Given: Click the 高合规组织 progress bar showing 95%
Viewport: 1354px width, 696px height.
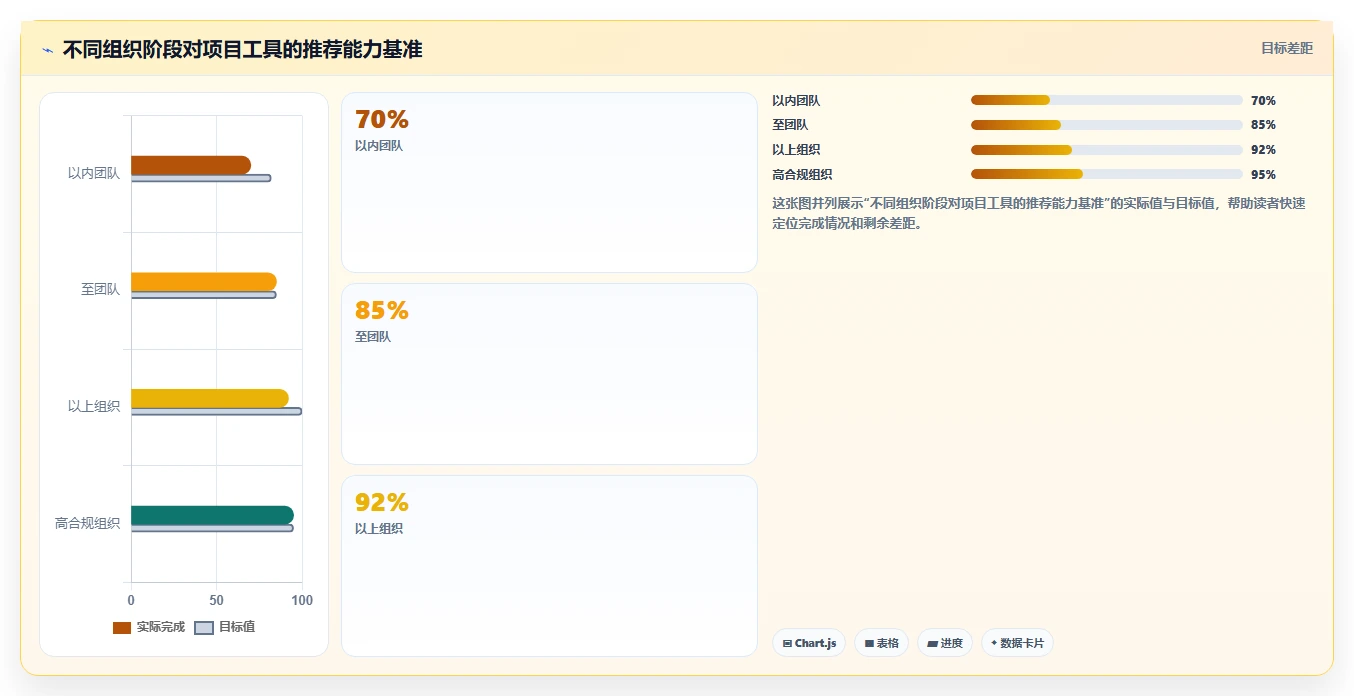Looking at the screenshot, I should (x=1106, y=174).
